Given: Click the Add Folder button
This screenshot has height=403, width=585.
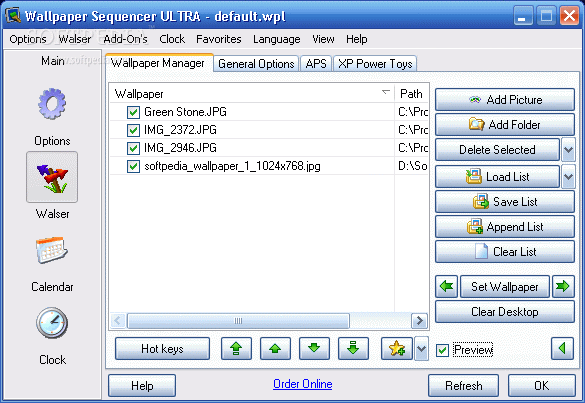Looking at the screenshot, I should click(x=505, y=125).
